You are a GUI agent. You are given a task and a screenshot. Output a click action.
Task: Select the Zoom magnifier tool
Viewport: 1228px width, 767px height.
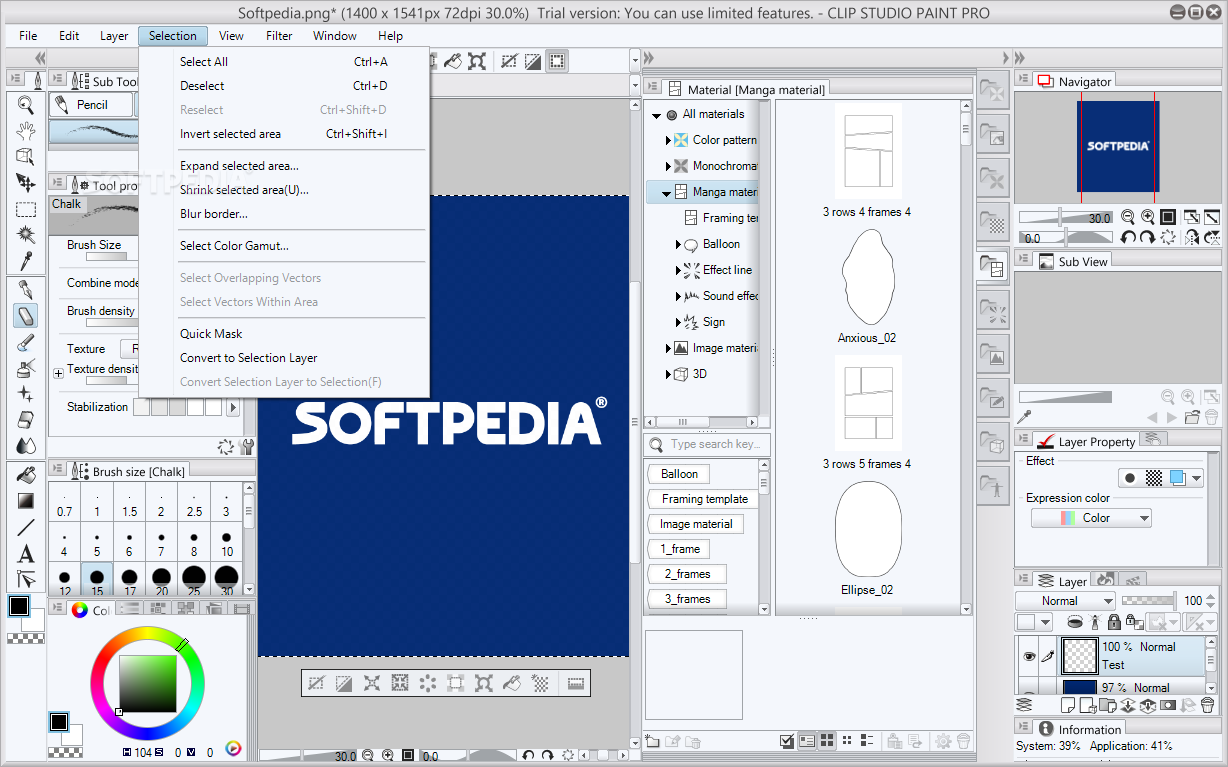click(26, 105)
